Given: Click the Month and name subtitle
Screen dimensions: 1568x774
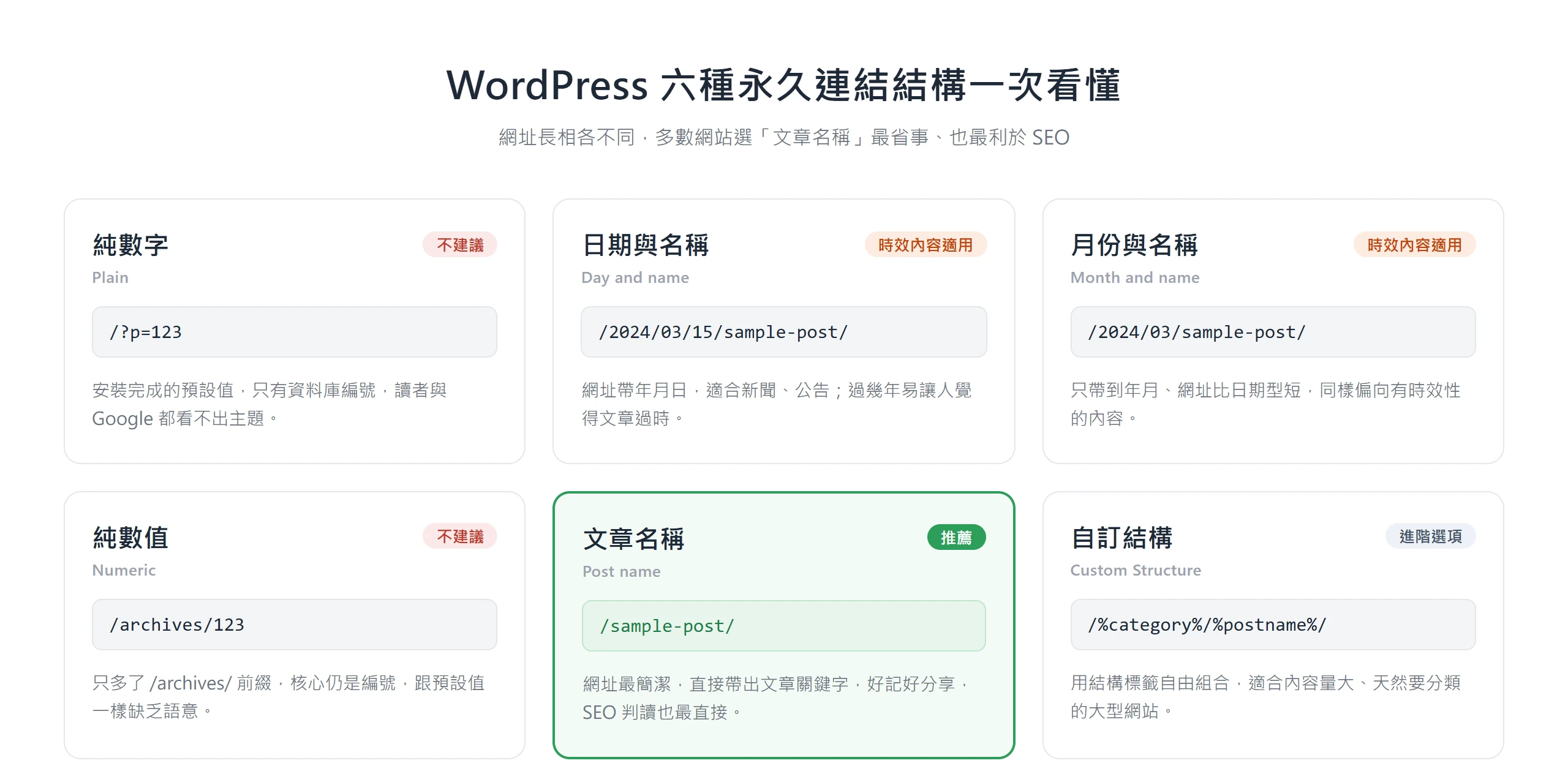Looking at the screenshot, I should click(1135, 277).
